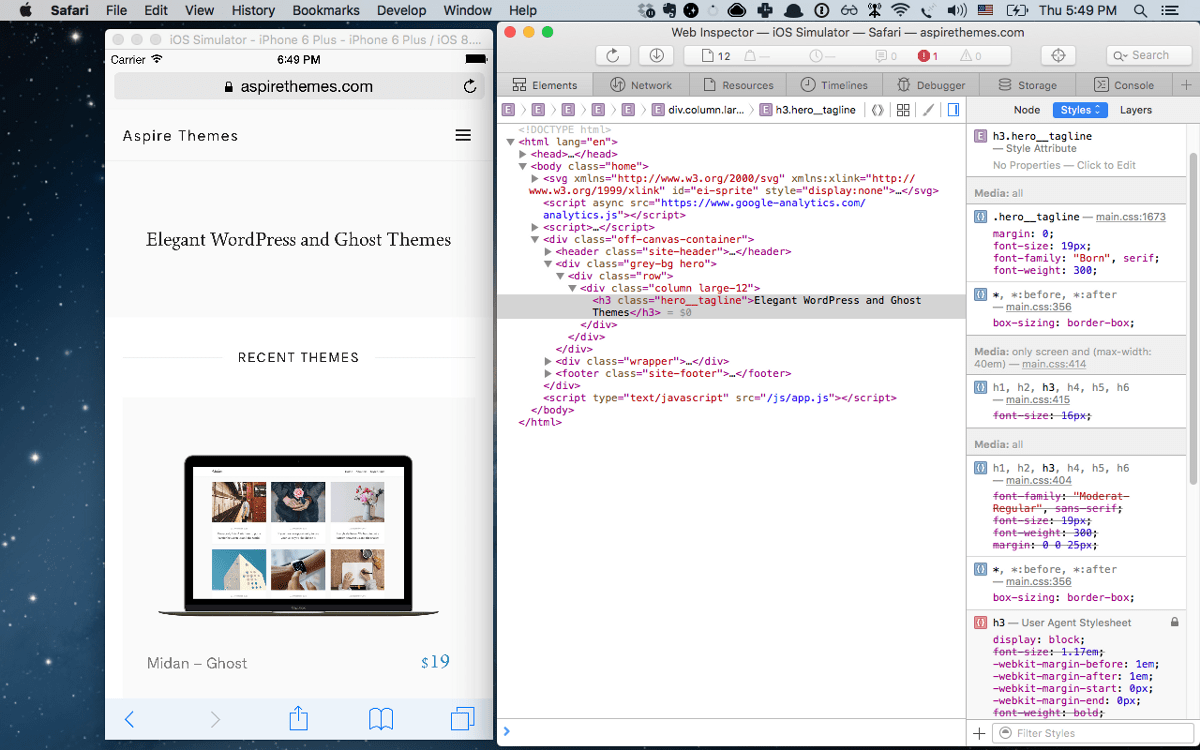The height and width of the screenshot is (750, 1200).
Task: Open Bookmarks in the iOS Simulator Safari
Action: click(381, 718)
